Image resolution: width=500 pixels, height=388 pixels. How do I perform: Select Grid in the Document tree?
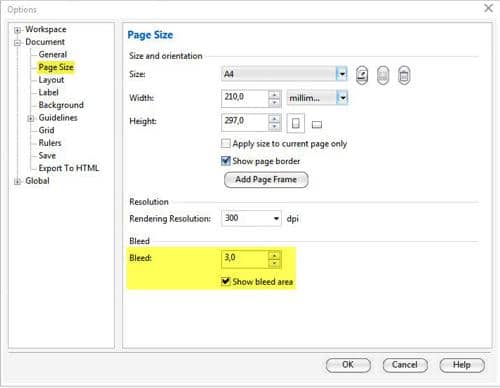point(46,130)
